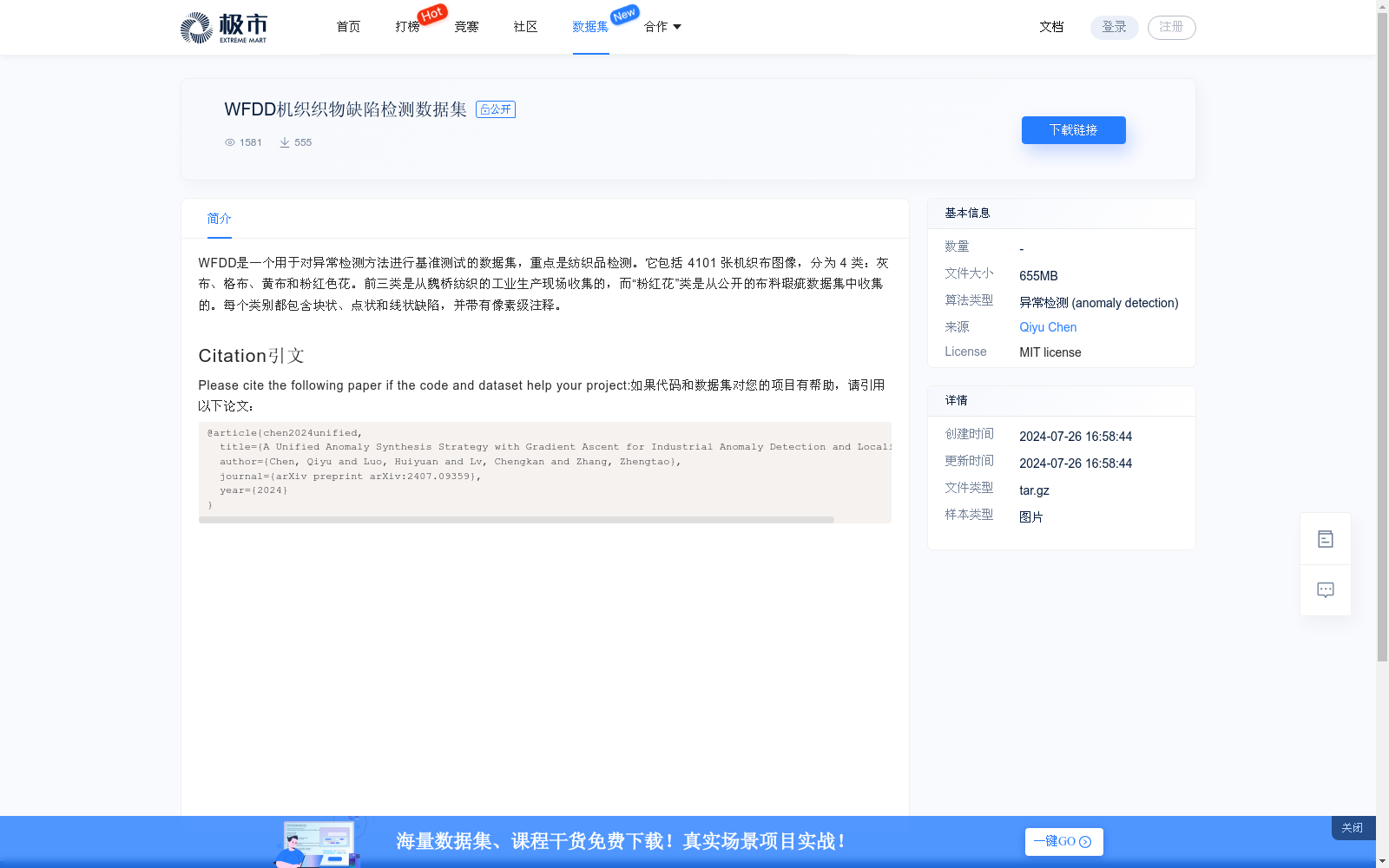Image resolution: width=1389 pixels, height=868 pixels.
Task: Open the 打榜 menu item
Action: pyautogui.click(x=407, y=27)
